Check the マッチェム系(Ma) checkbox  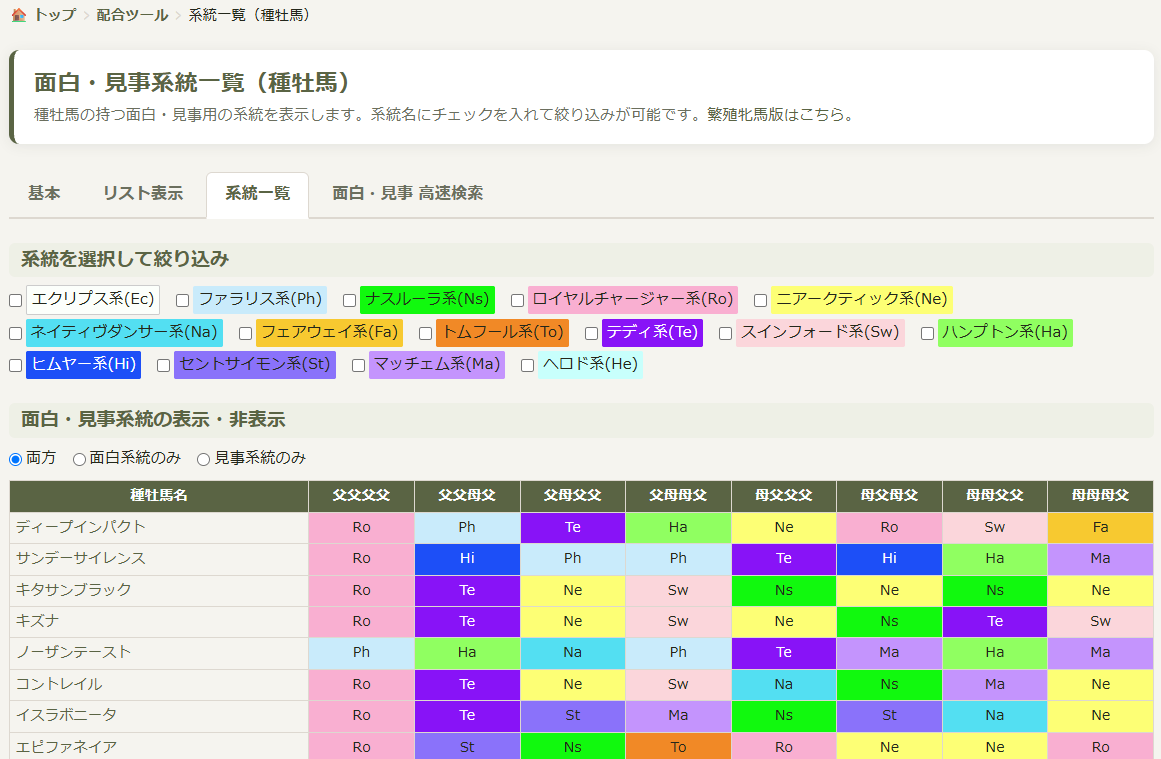(x=358, y=365)
